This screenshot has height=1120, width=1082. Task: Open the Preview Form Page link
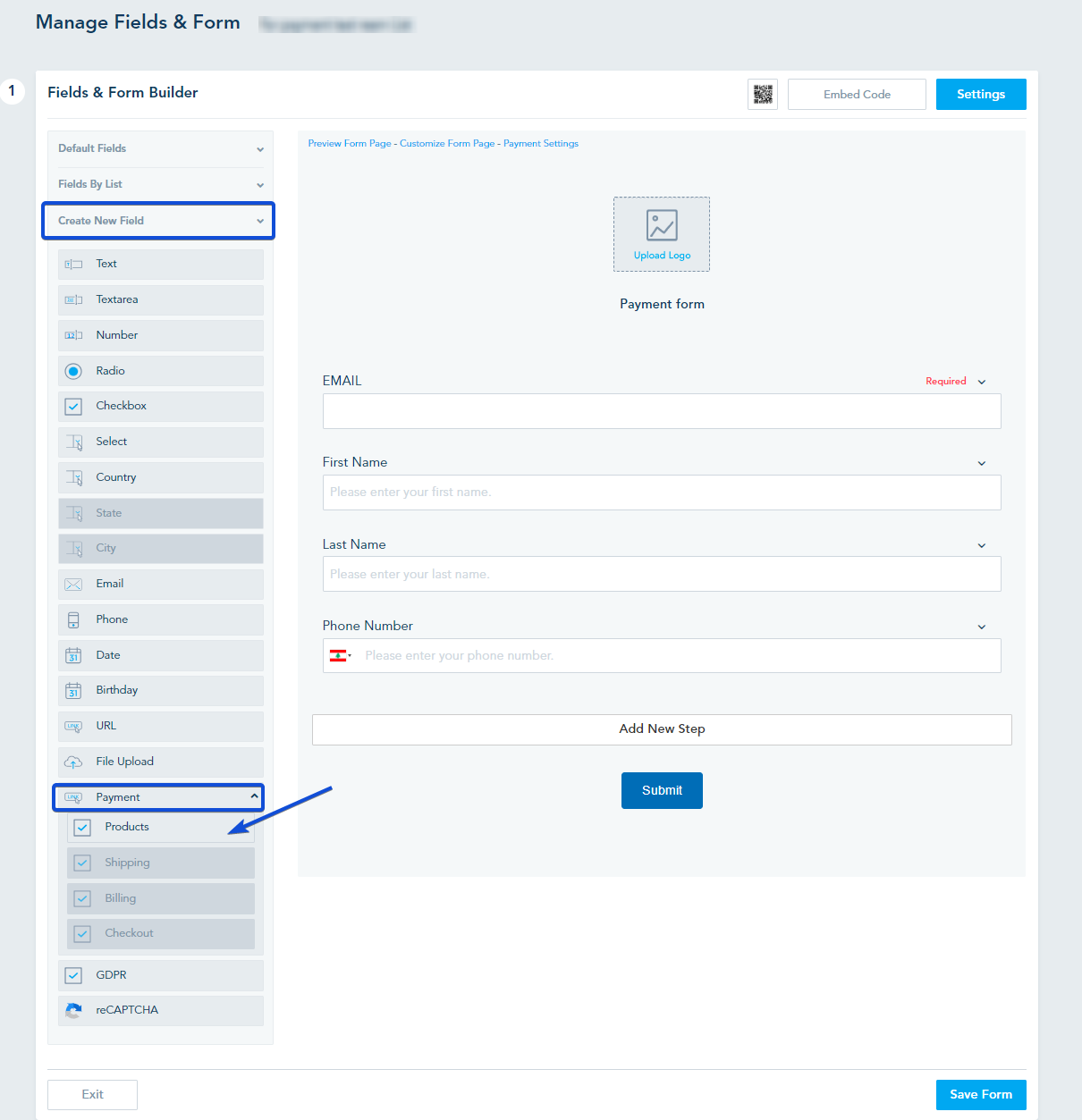[x=350, y=143]
